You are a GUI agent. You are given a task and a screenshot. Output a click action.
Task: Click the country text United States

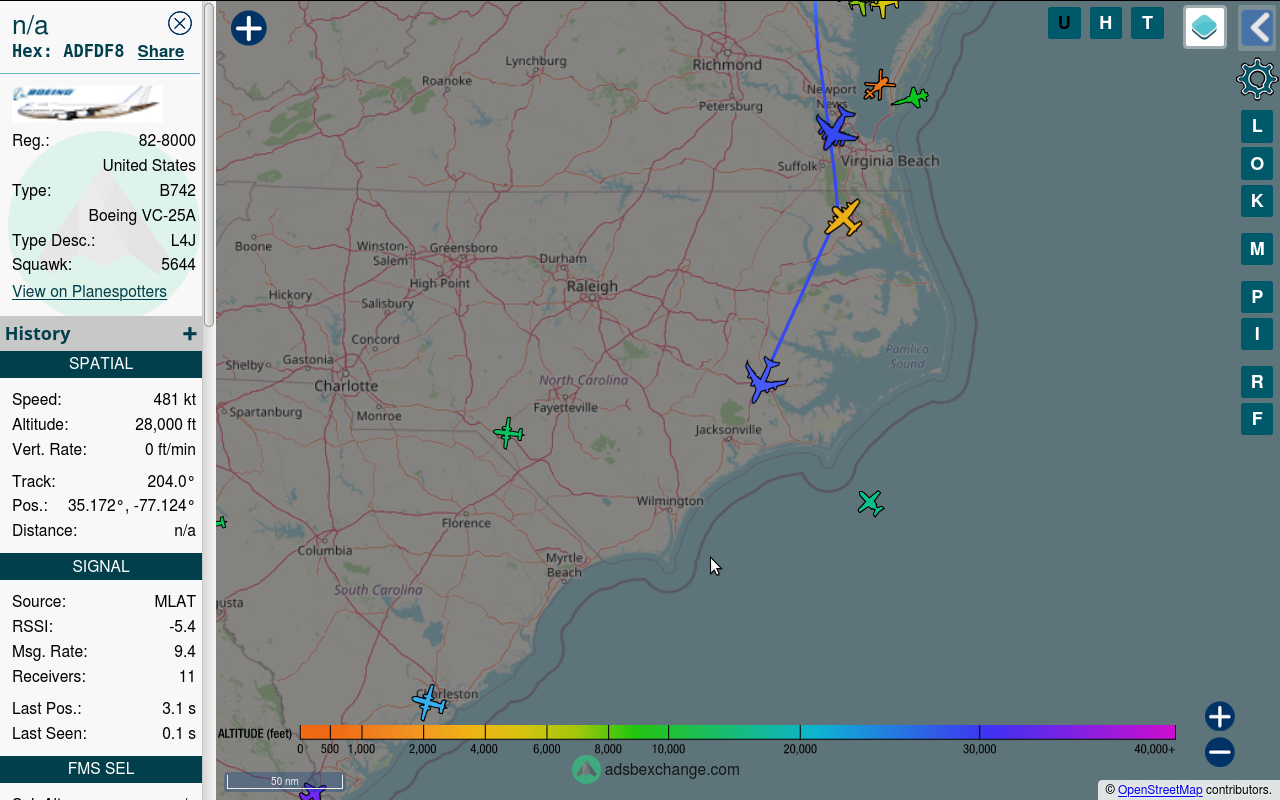point(149,165)
